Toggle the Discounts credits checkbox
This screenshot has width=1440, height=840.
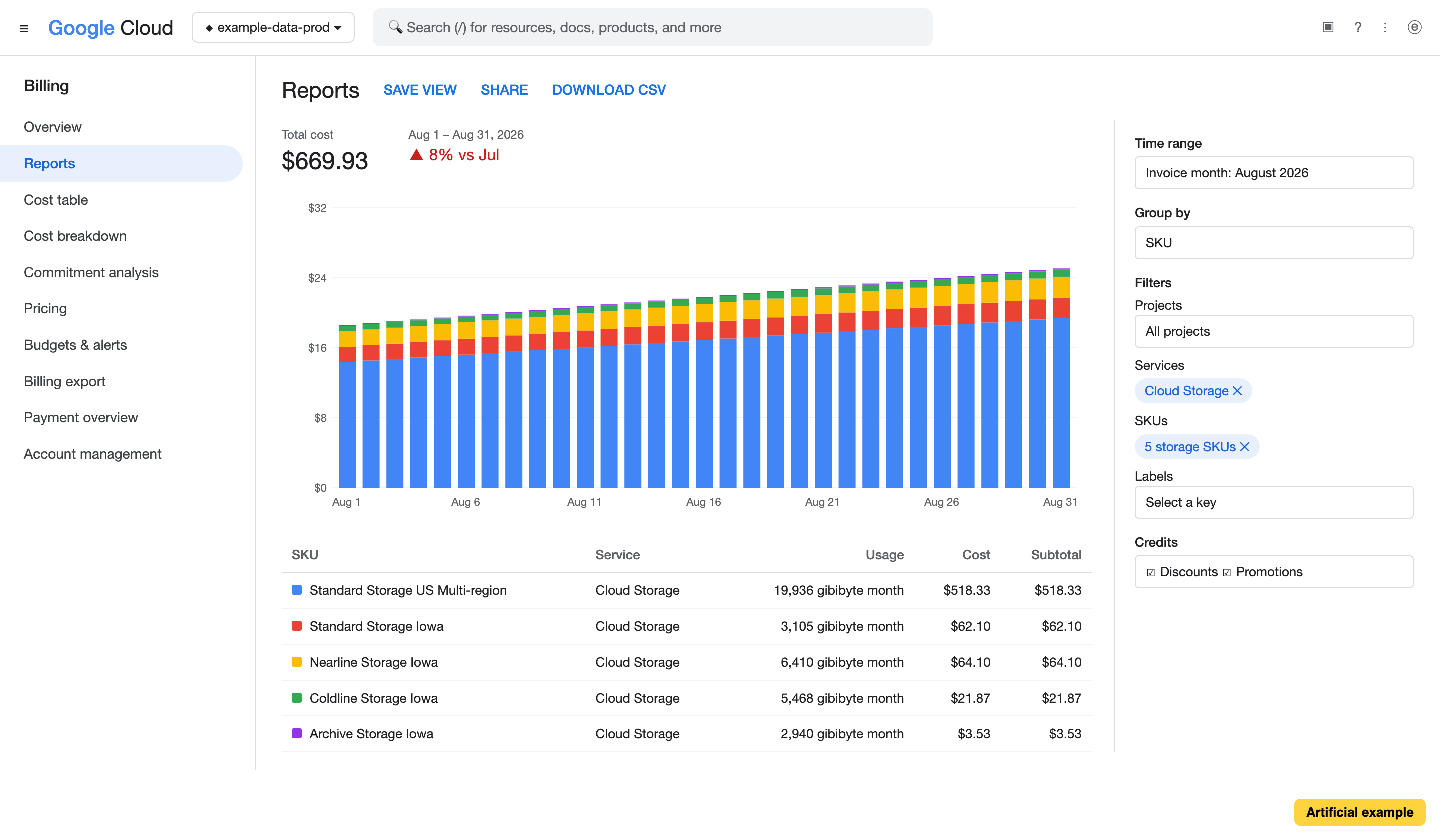pyautogui.click(x=1151, y=572)
